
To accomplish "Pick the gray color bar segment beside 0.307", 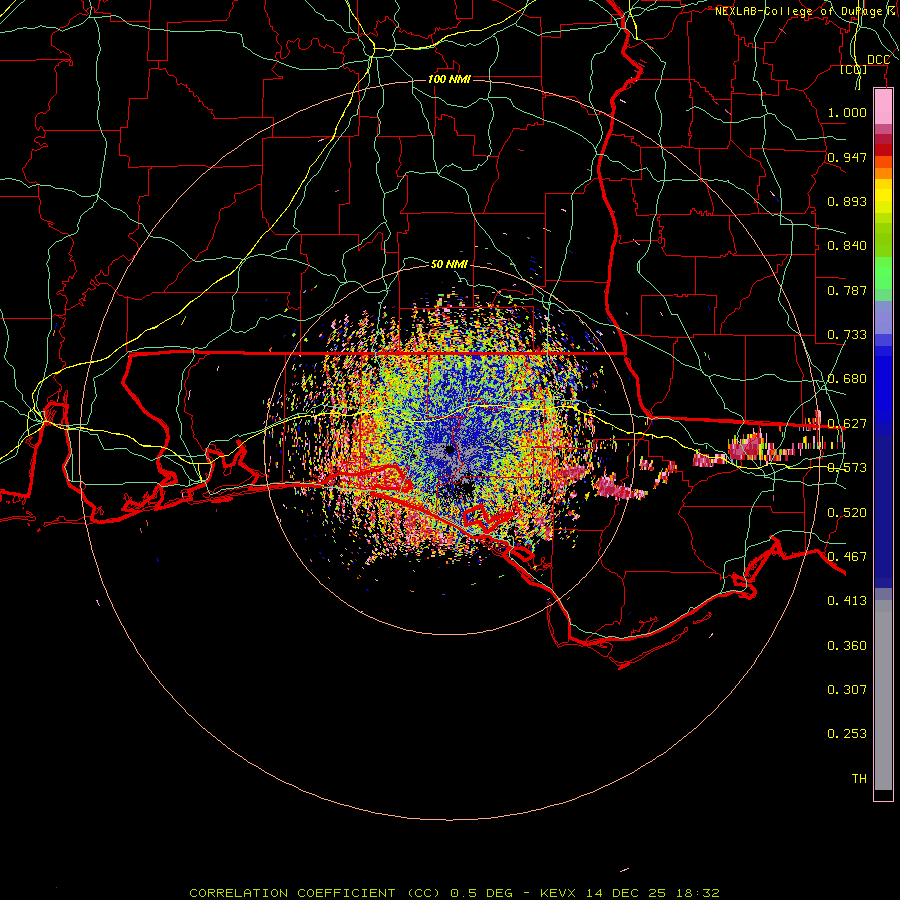I will pyautogui.click(x=883, y=695).
